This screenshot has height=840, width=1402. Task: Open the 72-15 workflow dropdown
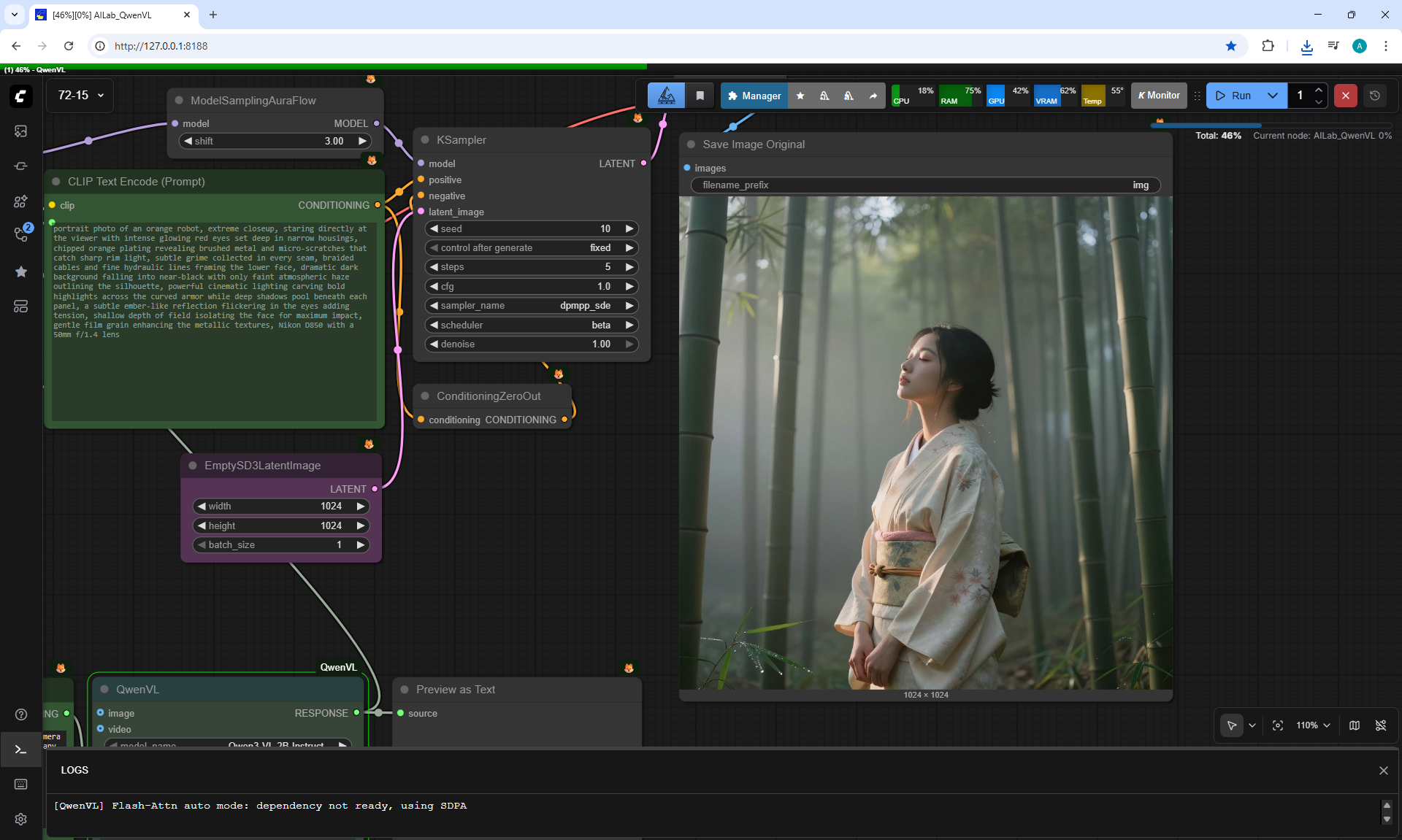coord(80,96)
